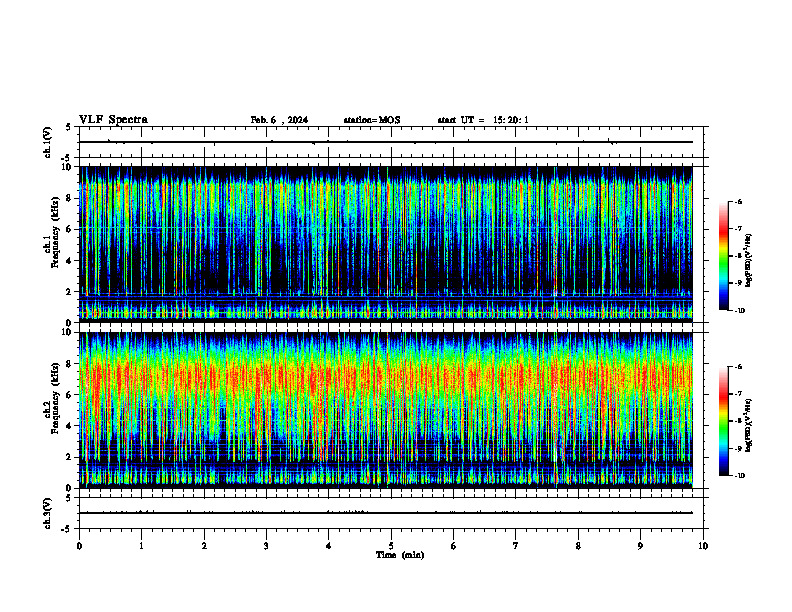This screenshot has width=792, height=612.
Task: Click the ch.2 spectrogram color scale bar
Action: pyautogui.click(x=724, y=421)
